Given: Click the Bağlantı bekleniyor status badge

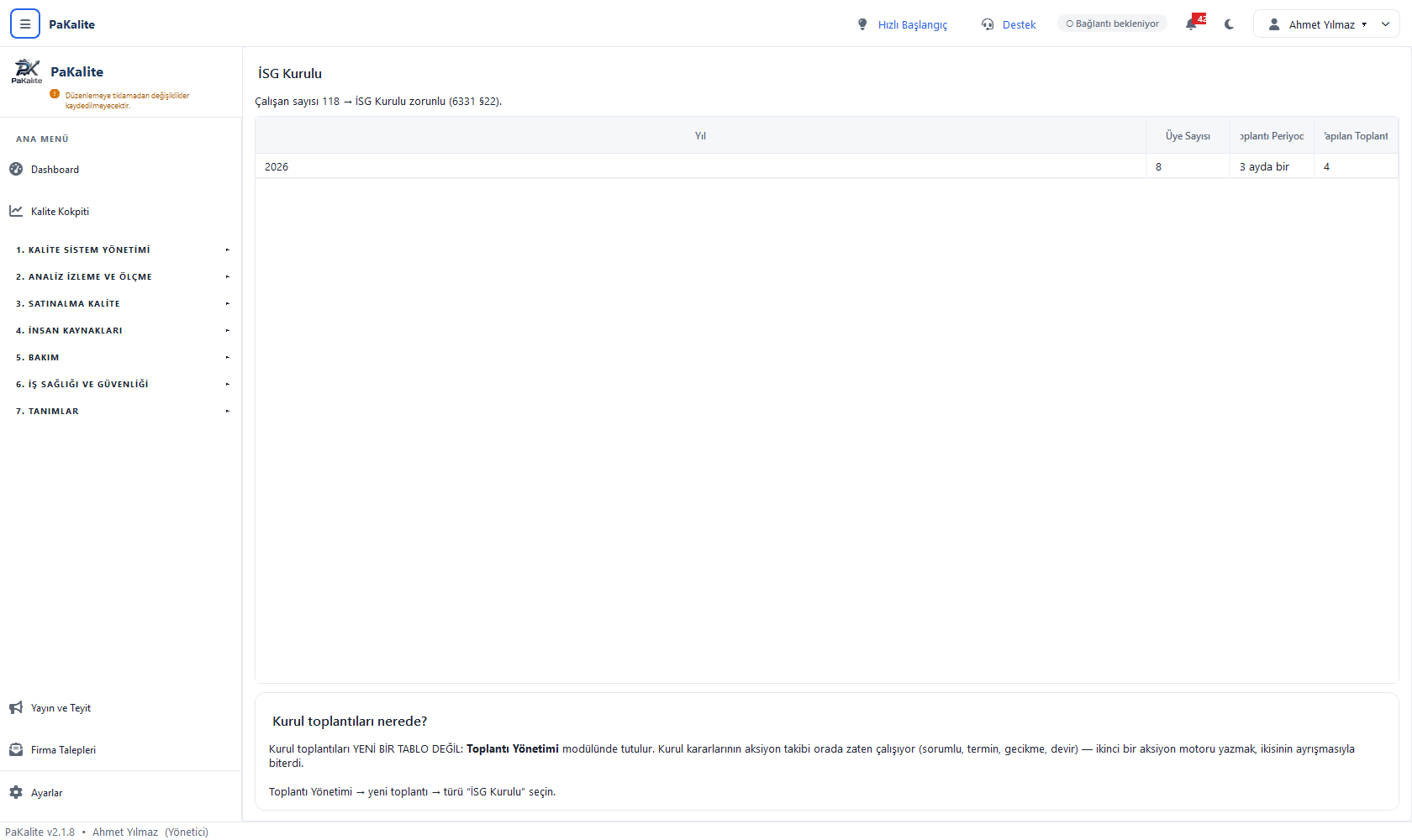Looking at the screenshot, I should [x=1112, y=24].
